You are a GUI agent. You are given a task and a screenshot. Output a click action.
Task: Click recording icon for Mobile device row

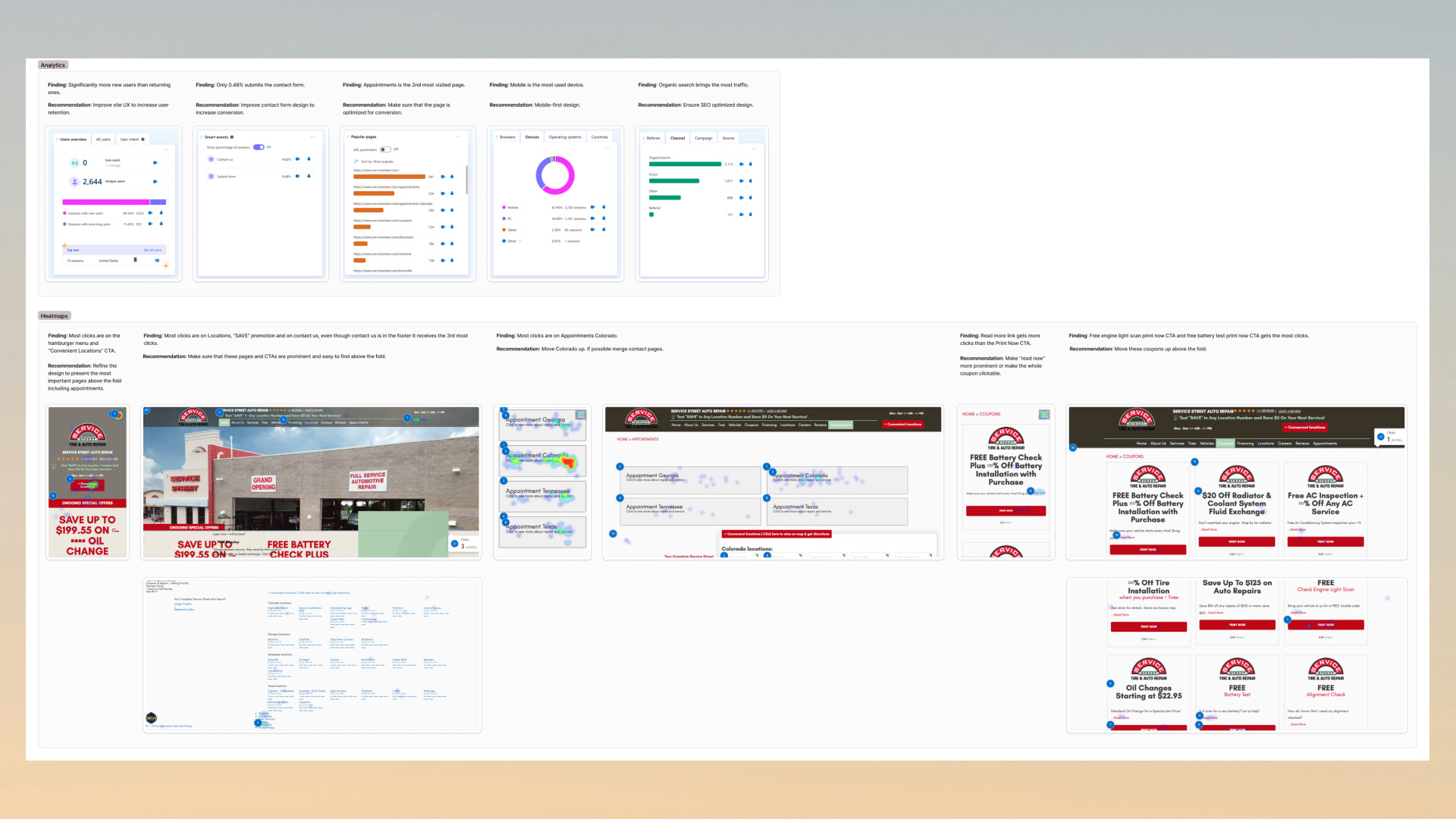(x=592, y=207)
